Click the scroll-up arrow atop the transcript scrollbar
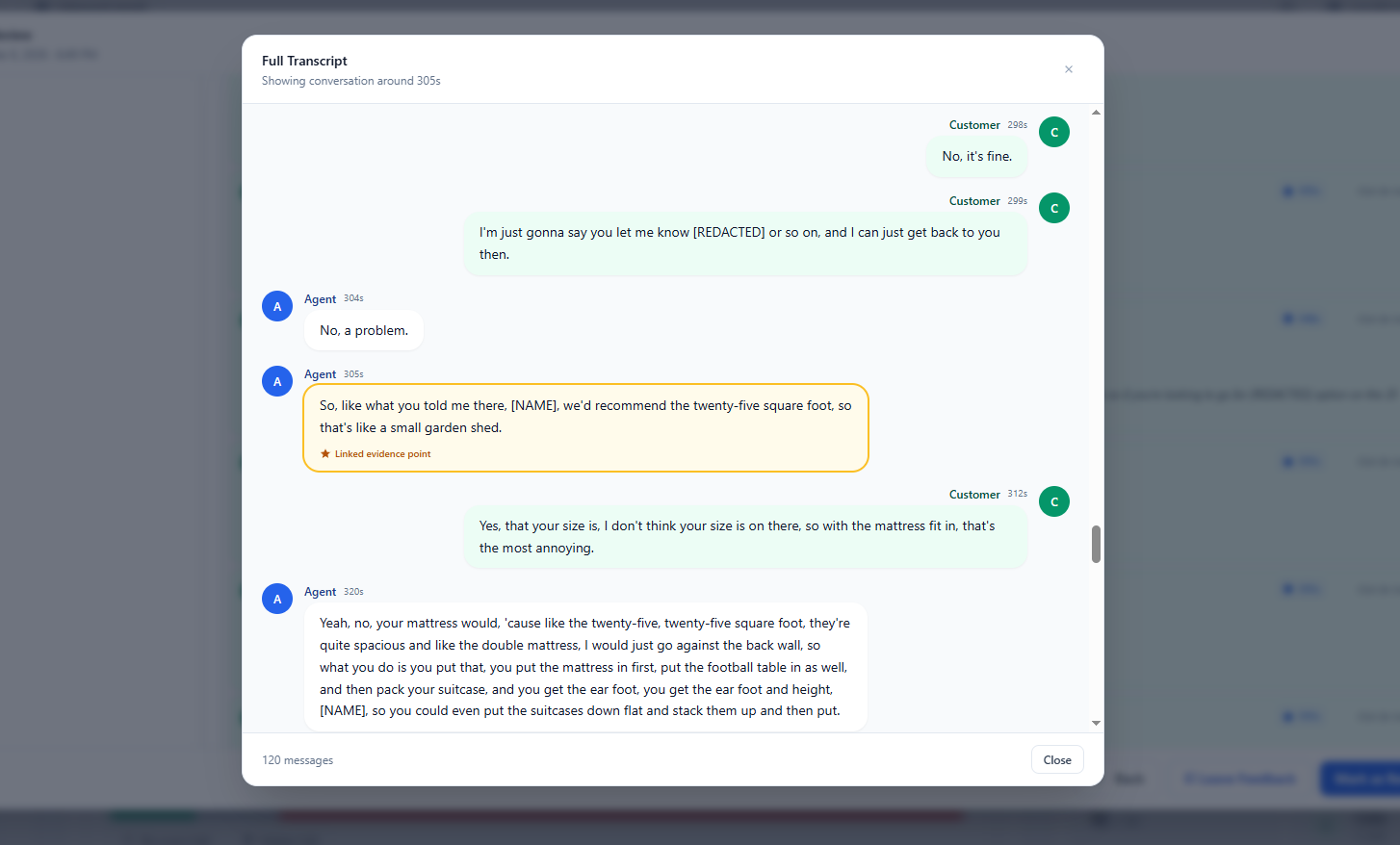The image size is (1400, 845). pyautogui.click(x=1096, y=111)
